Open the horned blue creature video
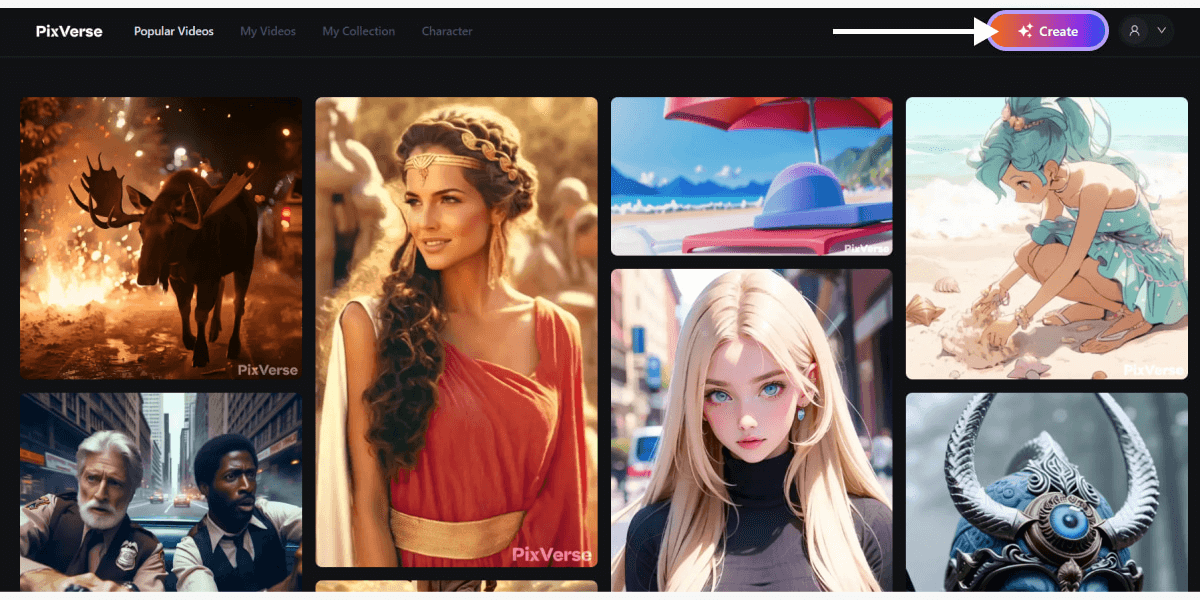The width and height of the screenshot is (1200, 600). 1047,492
